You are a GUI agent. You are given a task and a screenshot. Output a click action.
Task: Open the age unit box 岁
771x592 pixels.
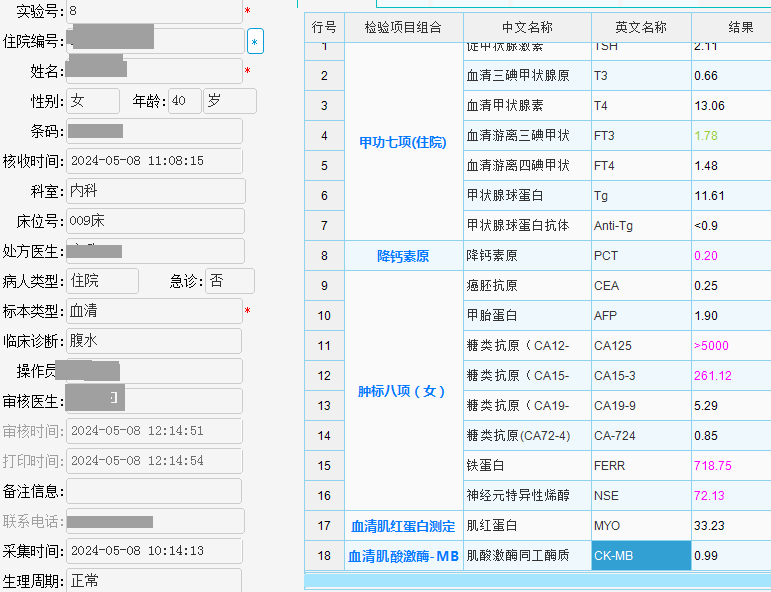coord(229,101)
